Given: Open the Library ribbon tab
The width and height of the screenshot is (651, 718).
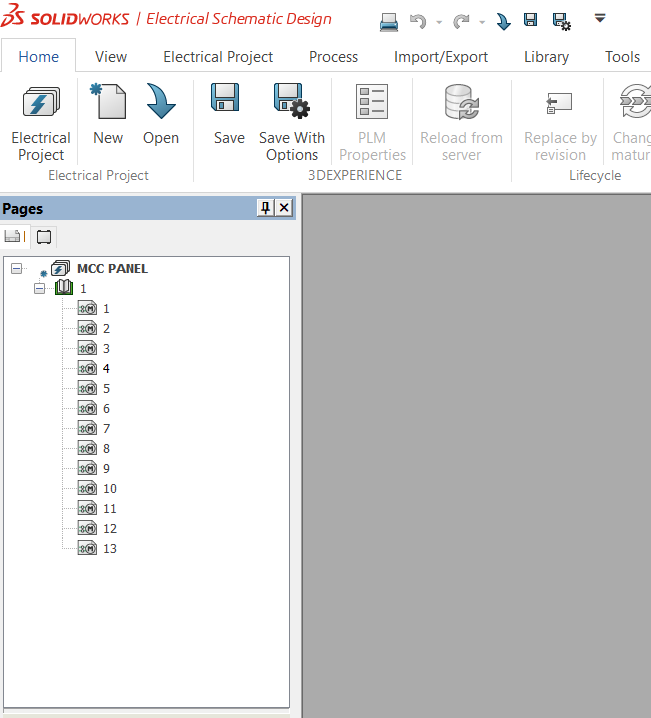Looking at the screenshot, I should [x=546, y=57].
